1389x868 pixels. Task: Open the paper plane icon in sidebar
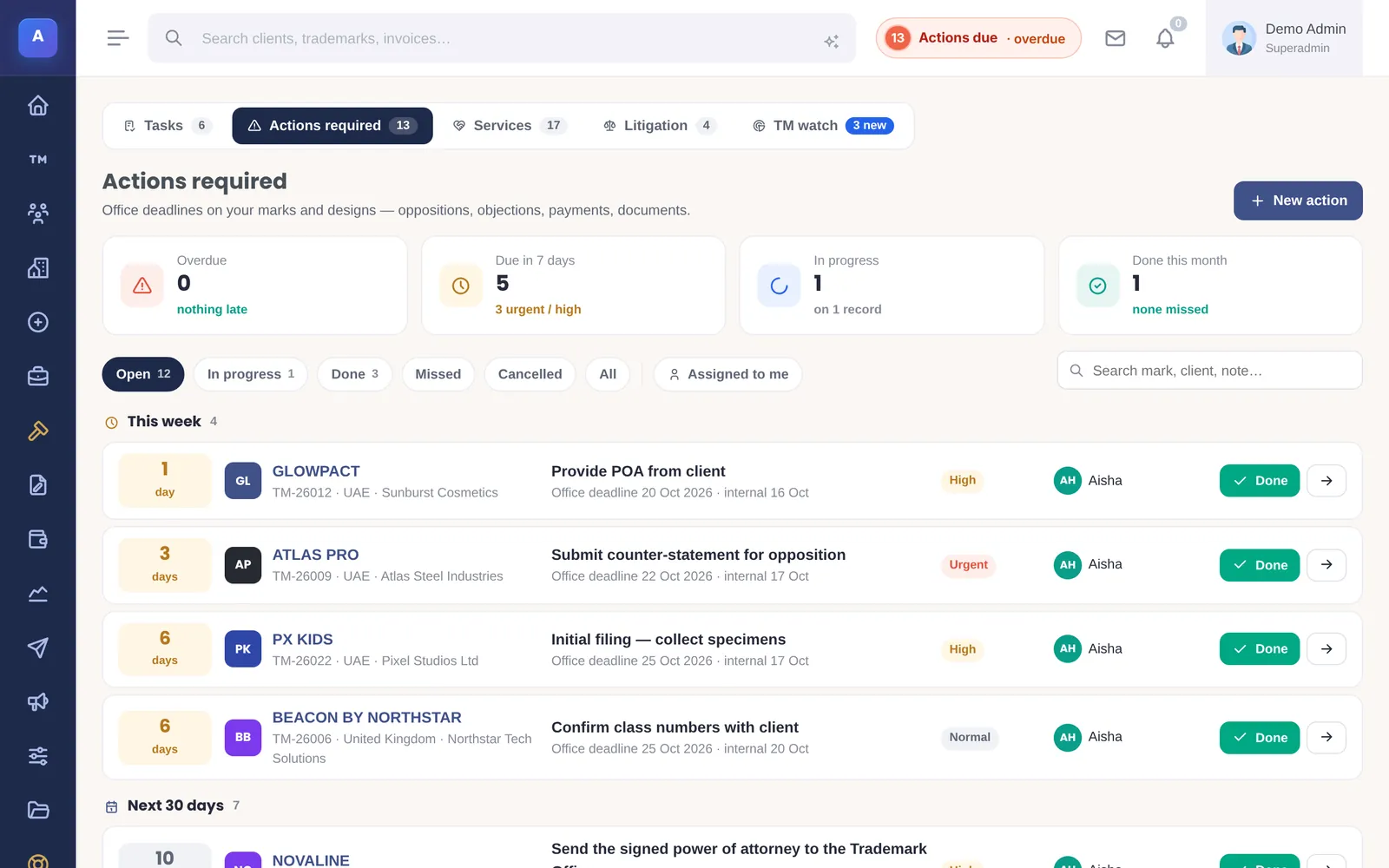coord(37,648)
